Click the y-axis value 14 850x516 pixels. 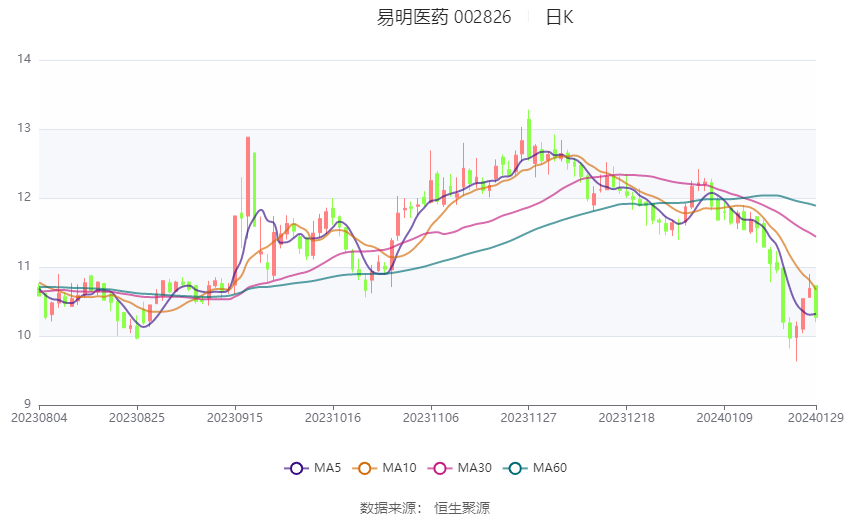click(24, 59)
